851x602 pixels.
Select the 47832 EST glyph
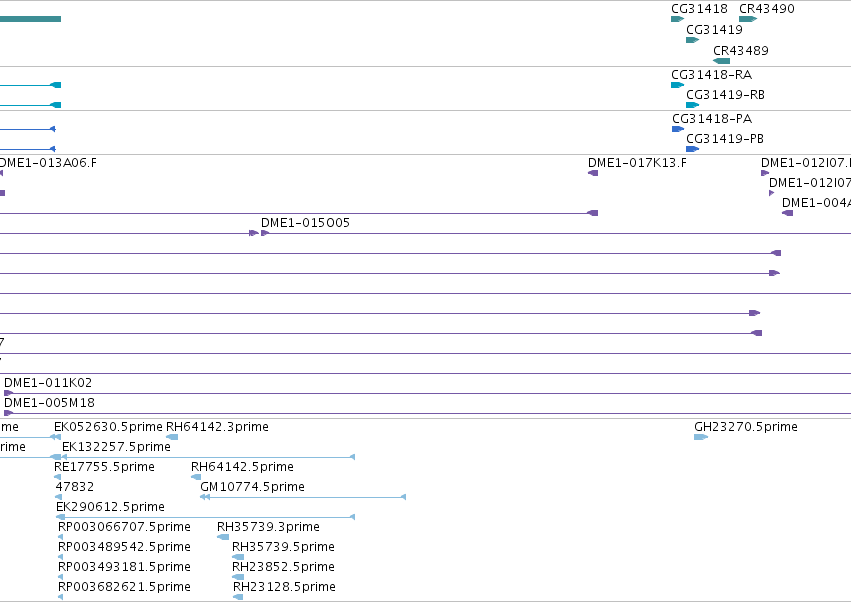coord(59,497)
